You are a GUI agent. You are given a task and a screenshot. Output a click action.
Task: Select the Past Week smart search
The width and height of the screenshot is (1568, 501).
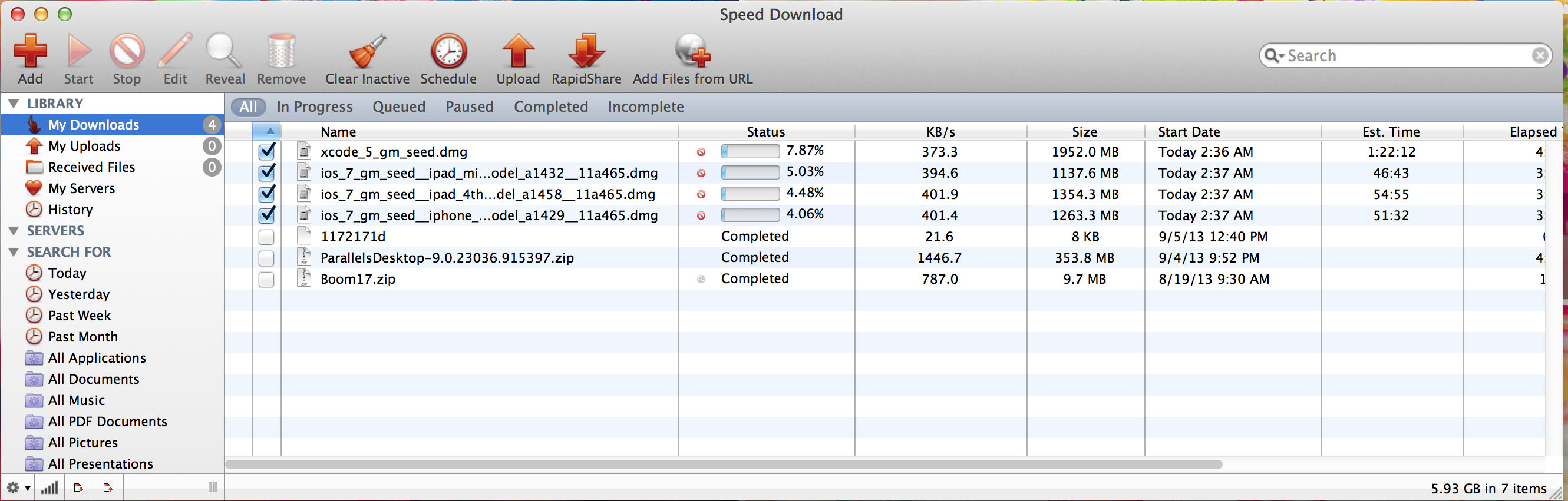click(112, 316)
